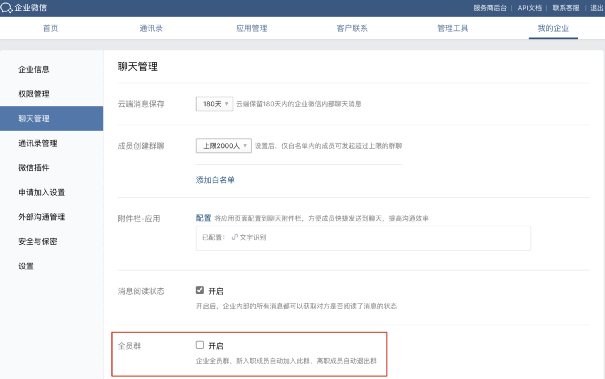Open the 上限2000人 group limit dropdown

(x=224, y=146)
